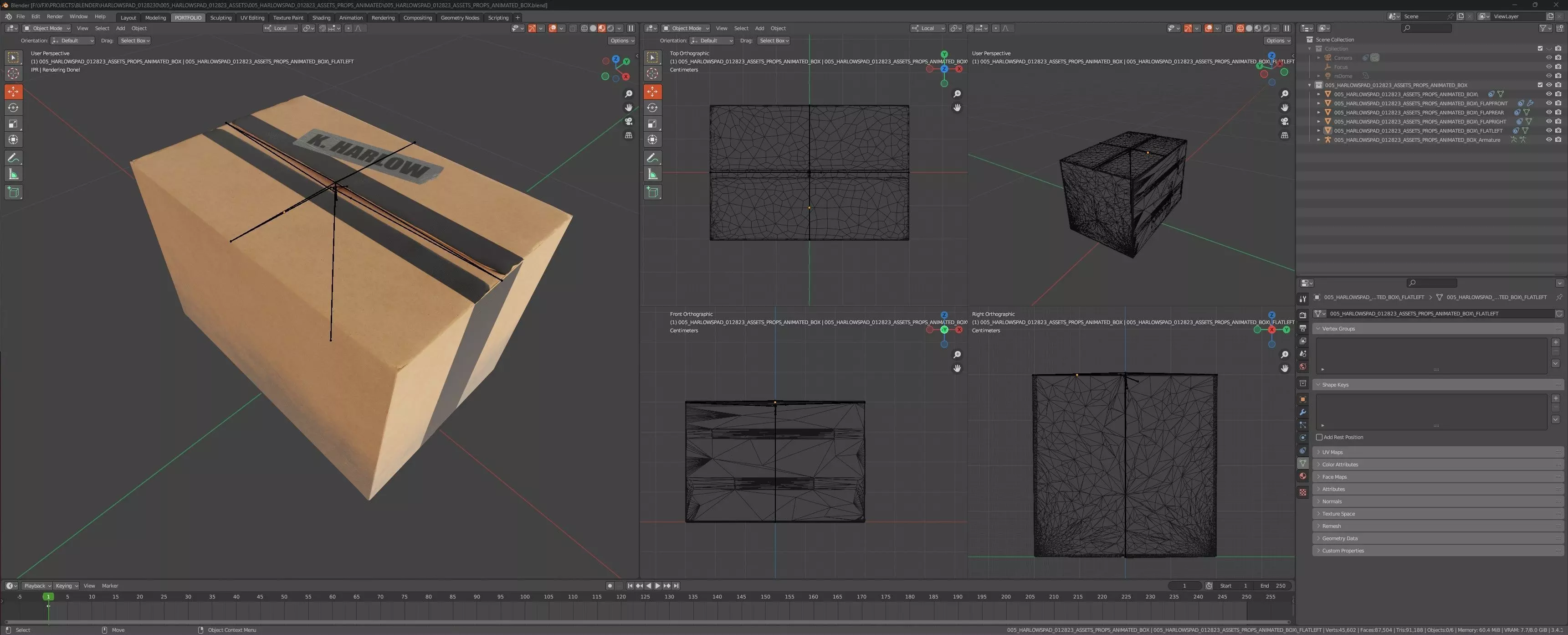Expand the Geometry Data panel

pos(1339,538)
